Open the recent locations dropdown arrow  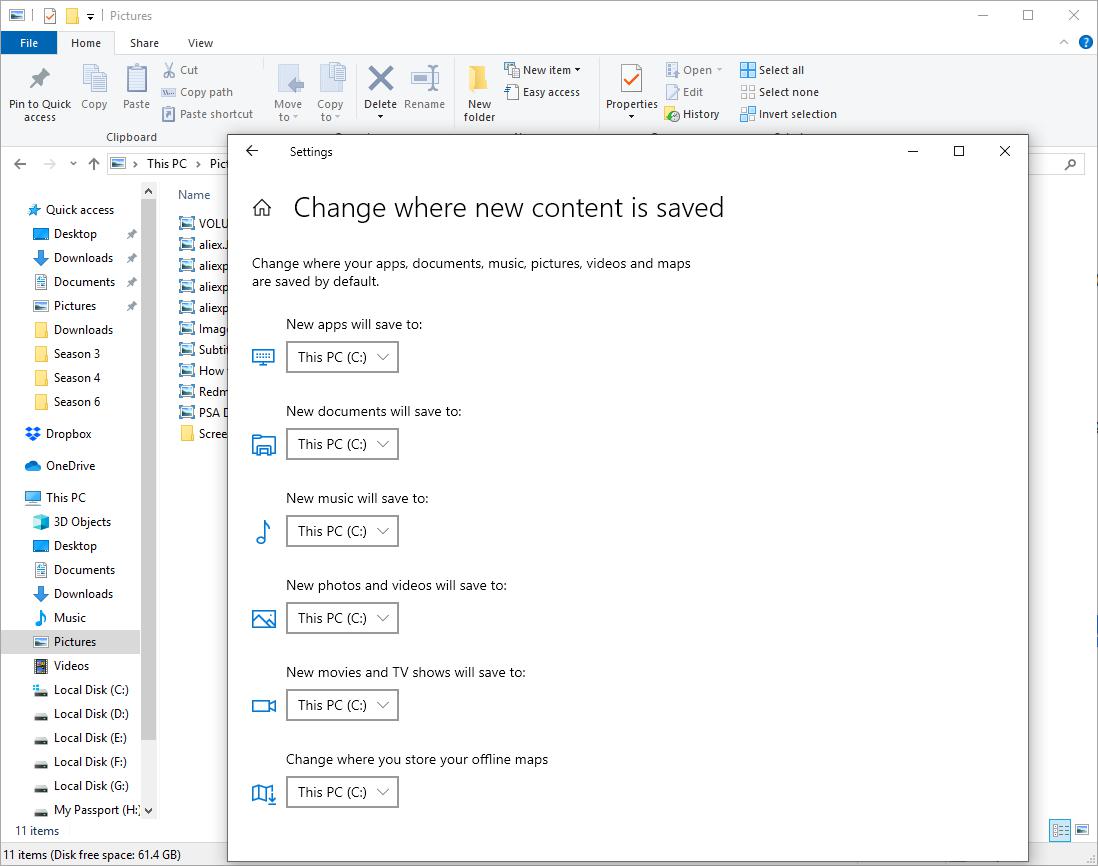click(73, 164)
